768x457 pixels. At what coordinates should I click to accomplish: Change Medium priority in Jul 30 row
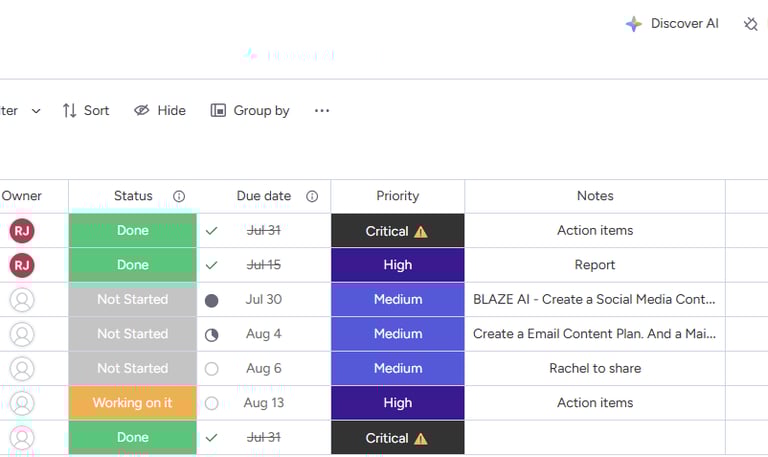(x=398, y=299)
